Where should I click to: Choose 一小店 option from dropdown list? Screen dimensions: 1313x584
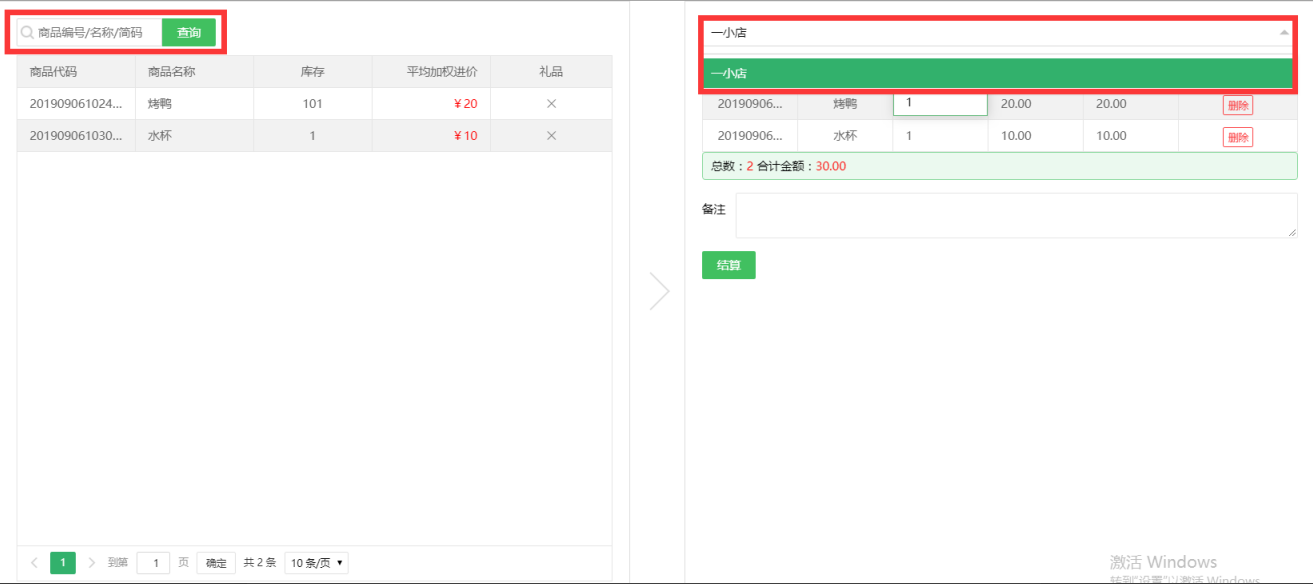click(x=1000, y=73)
